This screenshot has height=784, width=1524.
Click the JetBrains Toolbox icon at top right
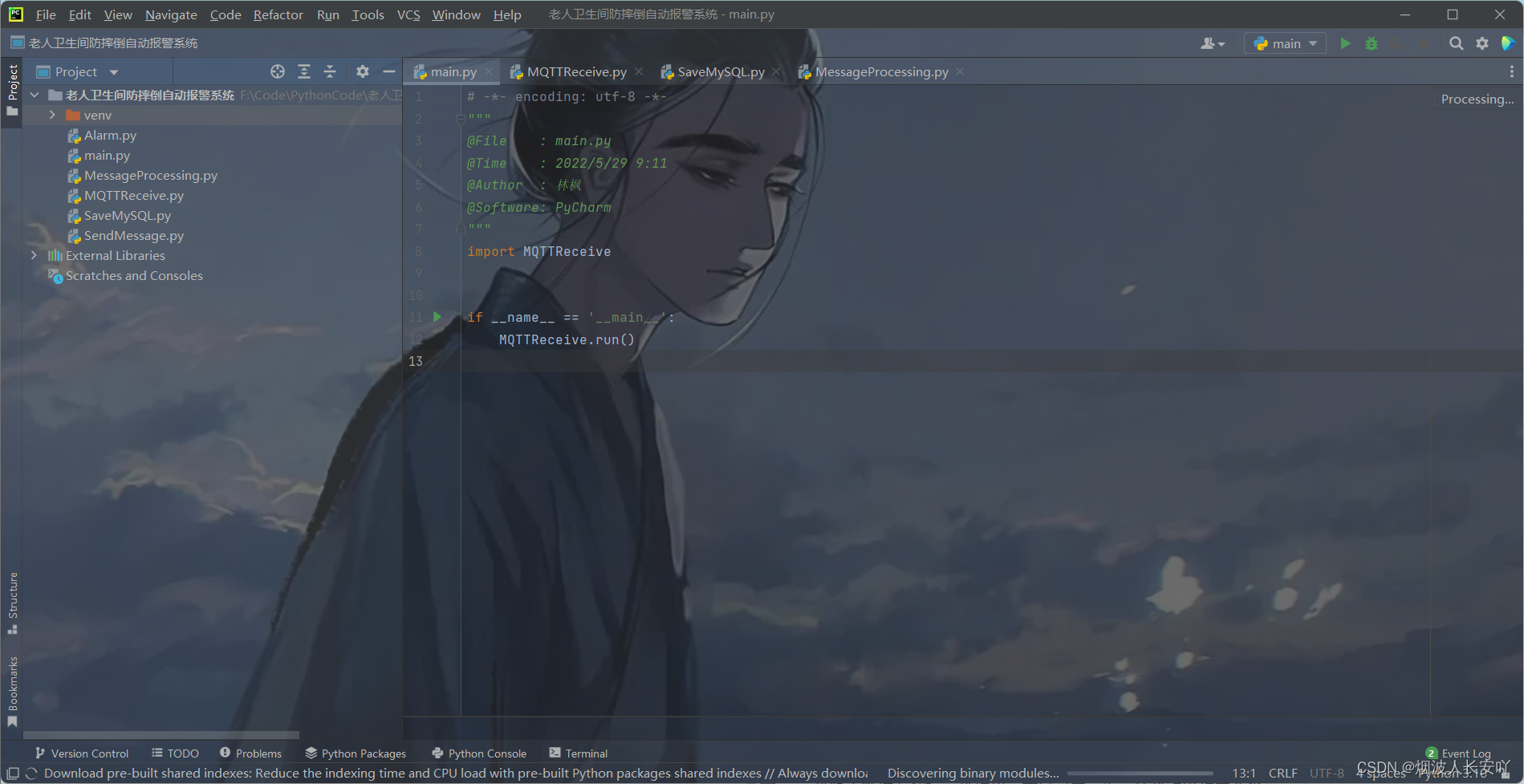point(1508,43)
